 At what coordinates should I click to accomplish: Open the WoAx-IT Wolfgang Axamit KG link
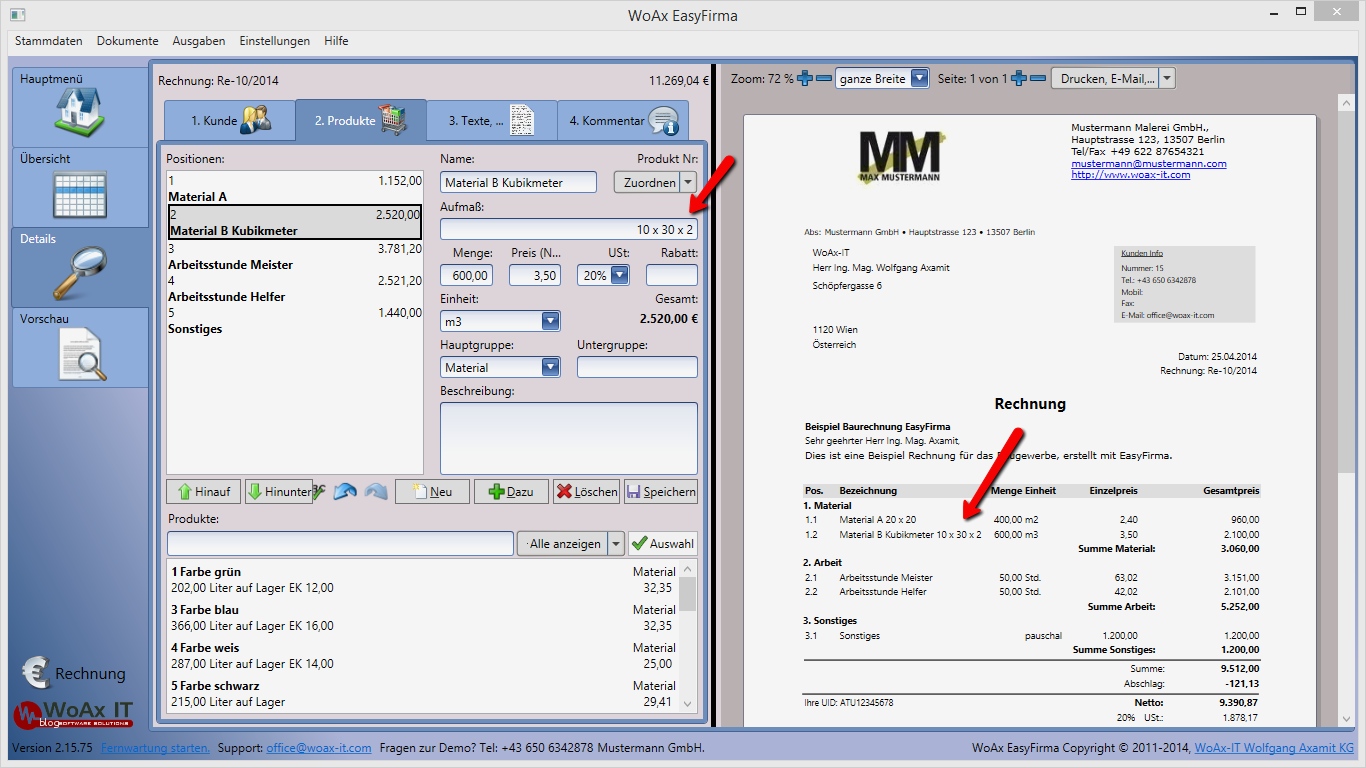click(1274, 748)
